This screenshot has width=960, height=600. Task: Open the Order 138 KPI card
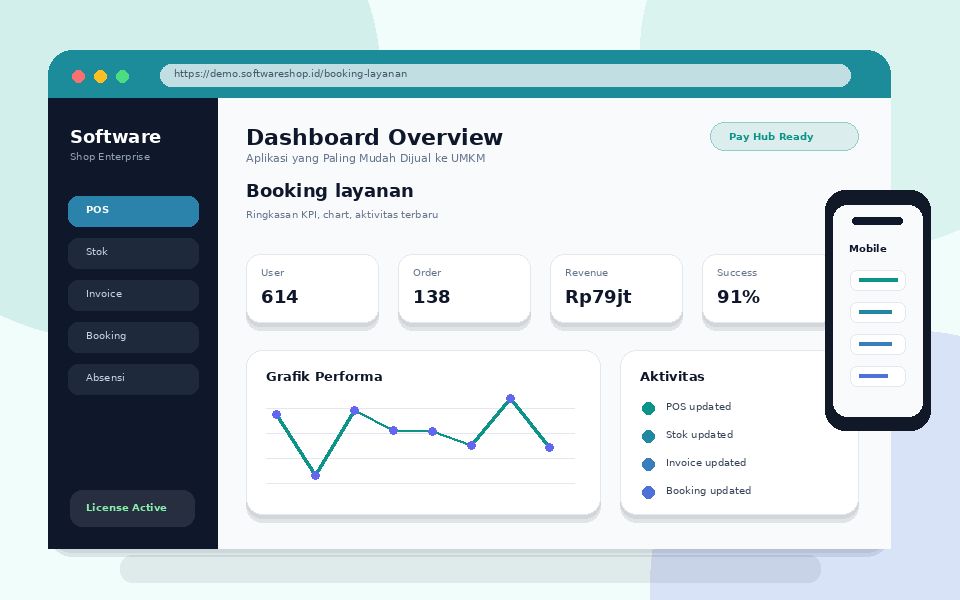click(464, 288)
